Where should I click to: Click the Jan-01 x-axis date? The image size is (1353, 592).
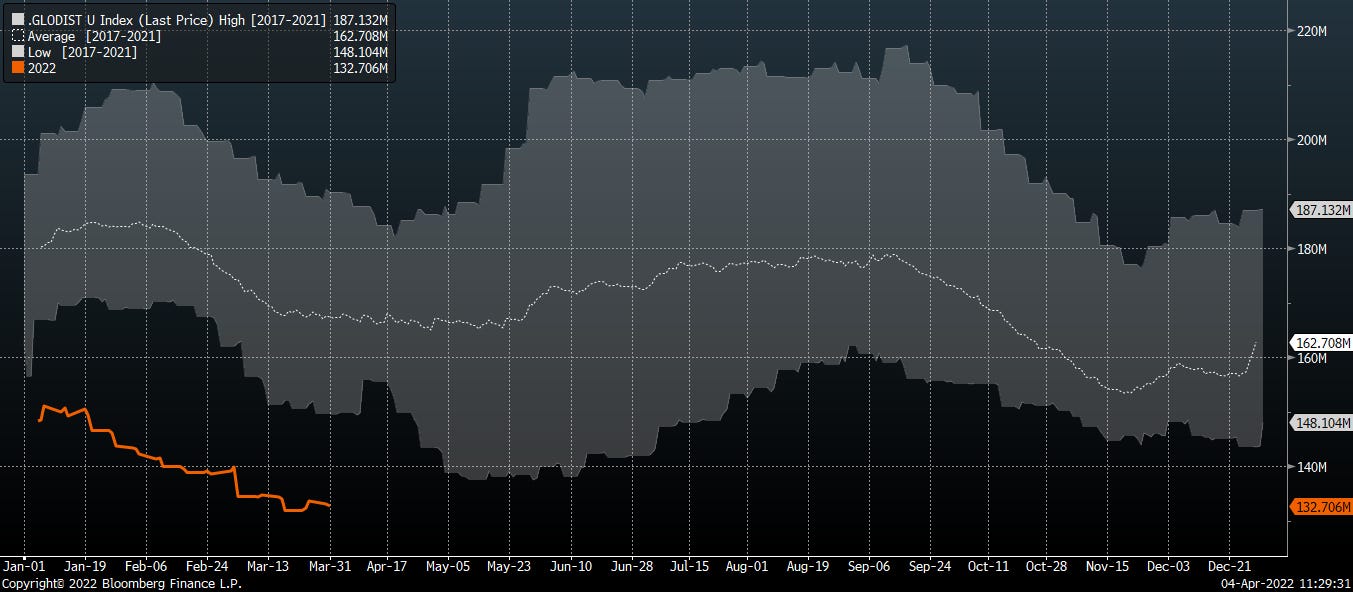click(25, 567)
